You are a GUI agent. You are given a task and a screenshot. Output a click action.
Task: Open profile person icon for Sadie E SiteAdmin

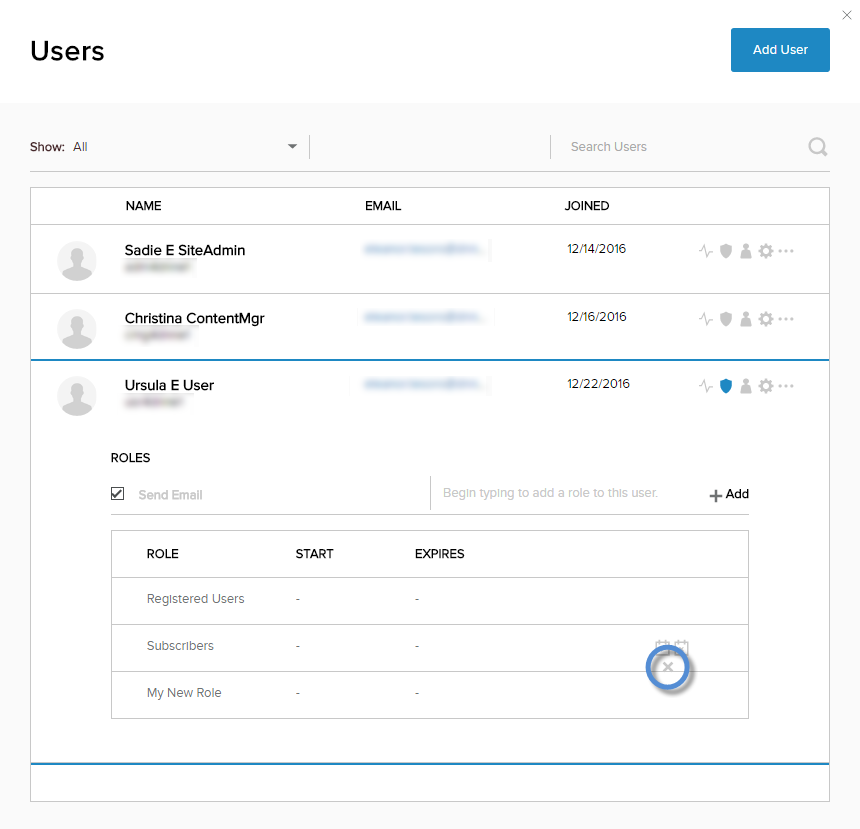pos(745,251)
